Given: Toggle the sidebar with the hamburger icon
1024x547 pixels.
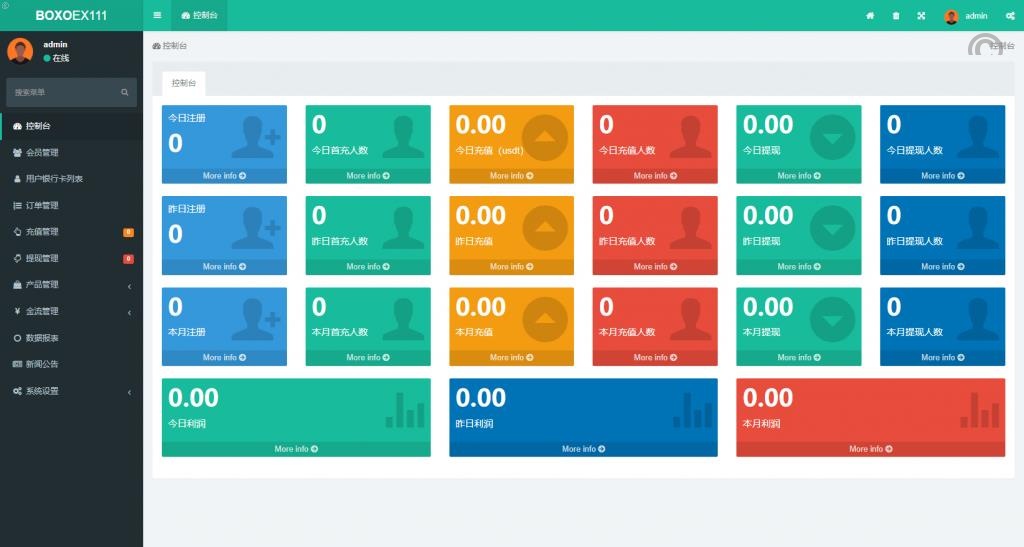Looking at the screenshot, I should tap(157, 15).
